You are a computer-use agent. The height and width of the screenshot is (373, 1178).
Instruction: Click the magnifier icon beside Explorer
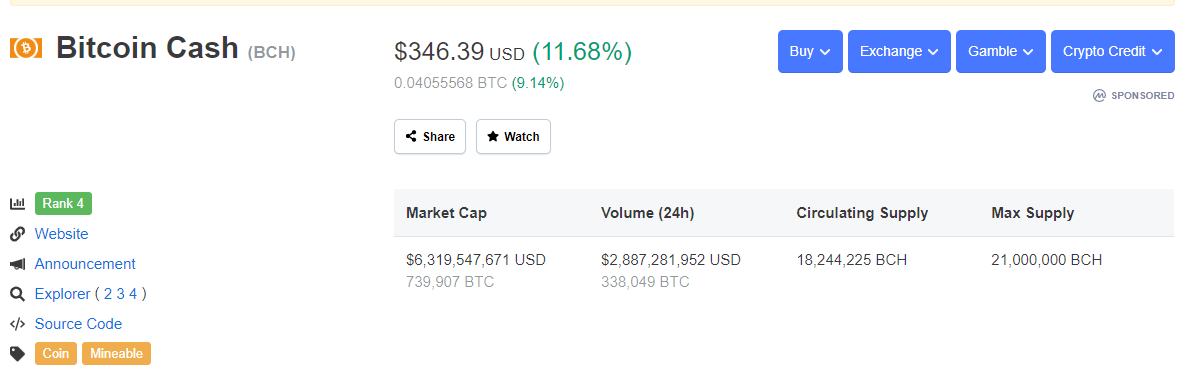(x=17, y=294)
